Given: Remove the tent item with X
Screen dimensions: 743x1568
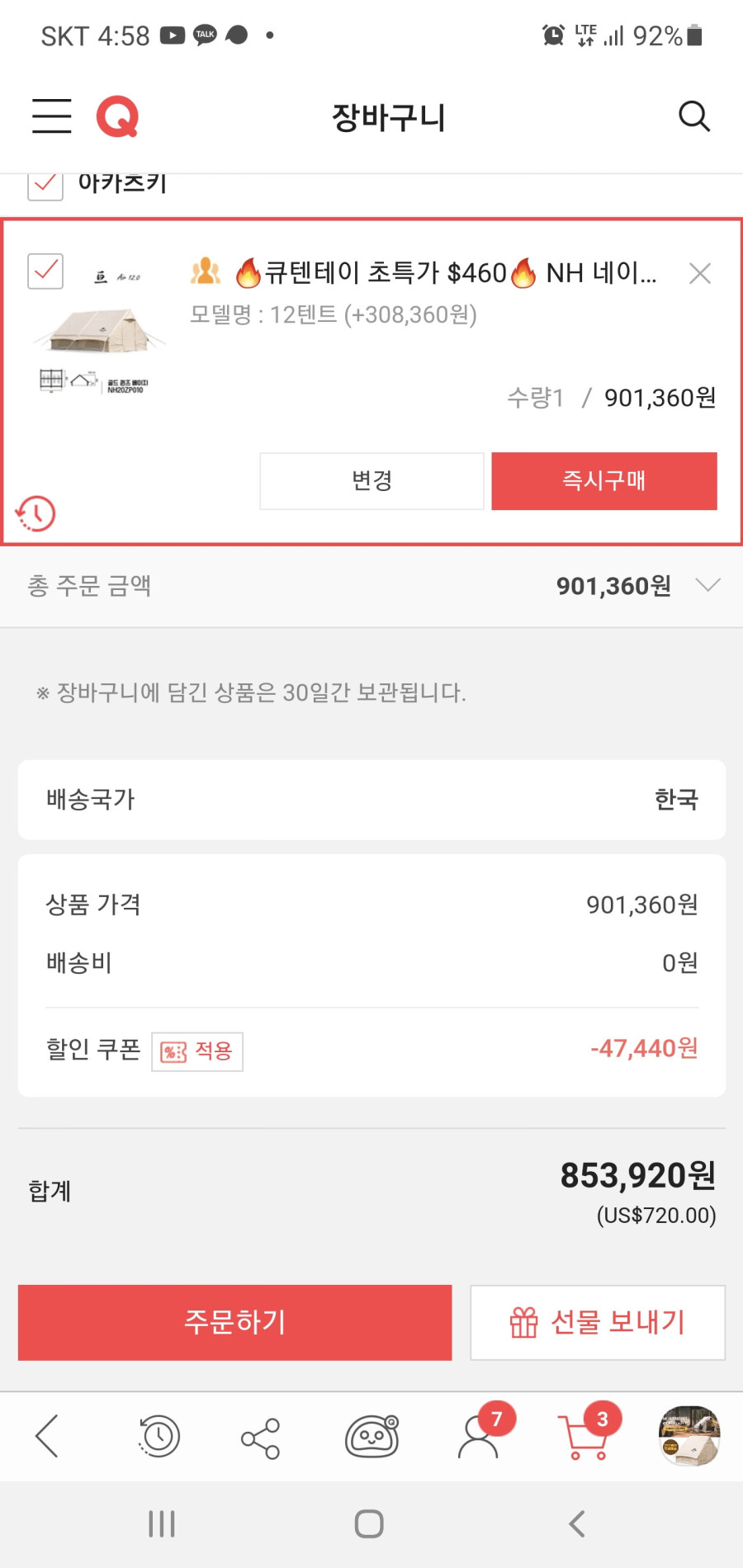Looking at the screenshot, I should [x=700, y=273].
